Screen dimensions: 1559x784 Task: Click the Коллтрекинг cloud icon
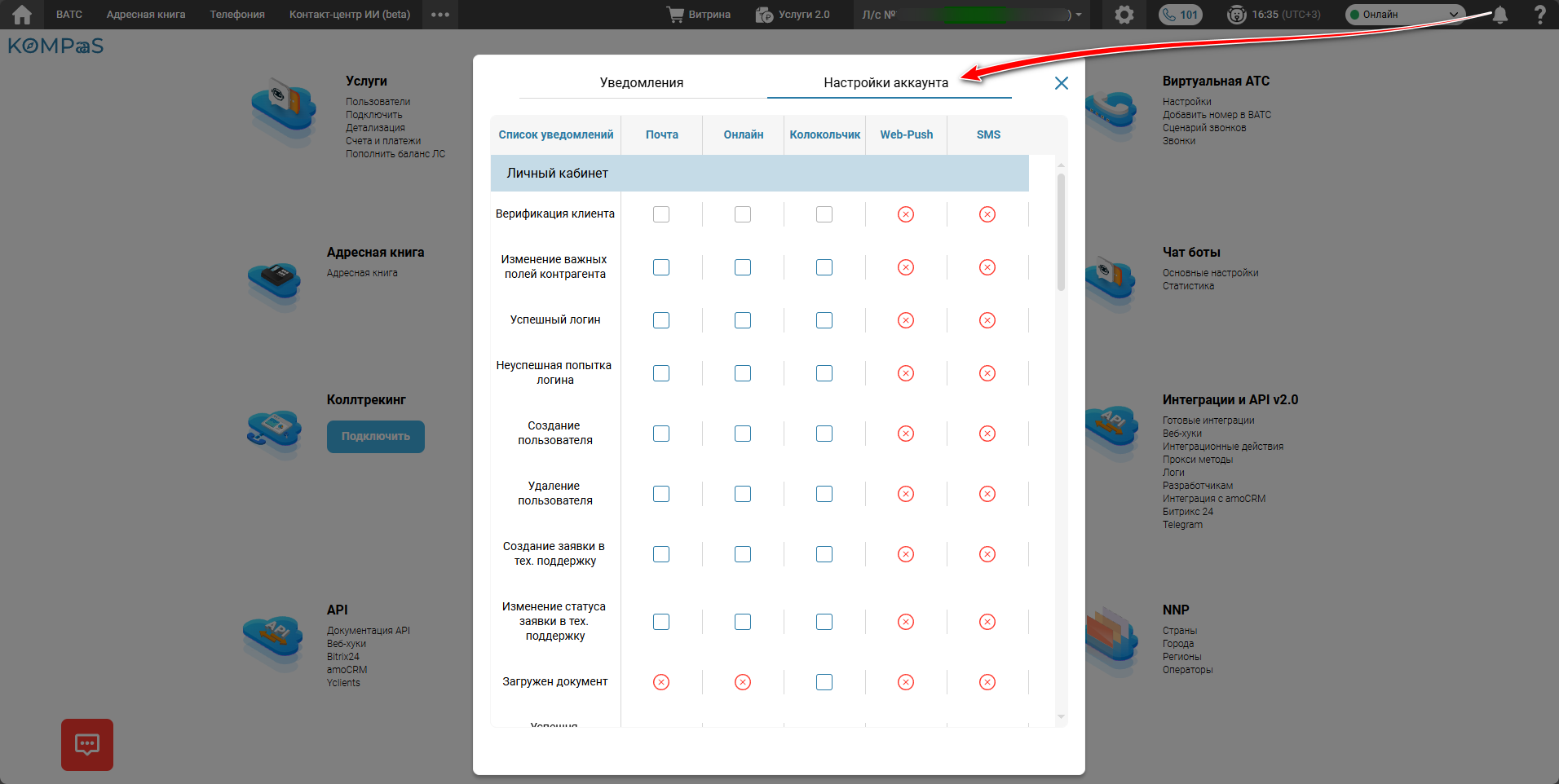pyautogui.click(x=275, y=433)
